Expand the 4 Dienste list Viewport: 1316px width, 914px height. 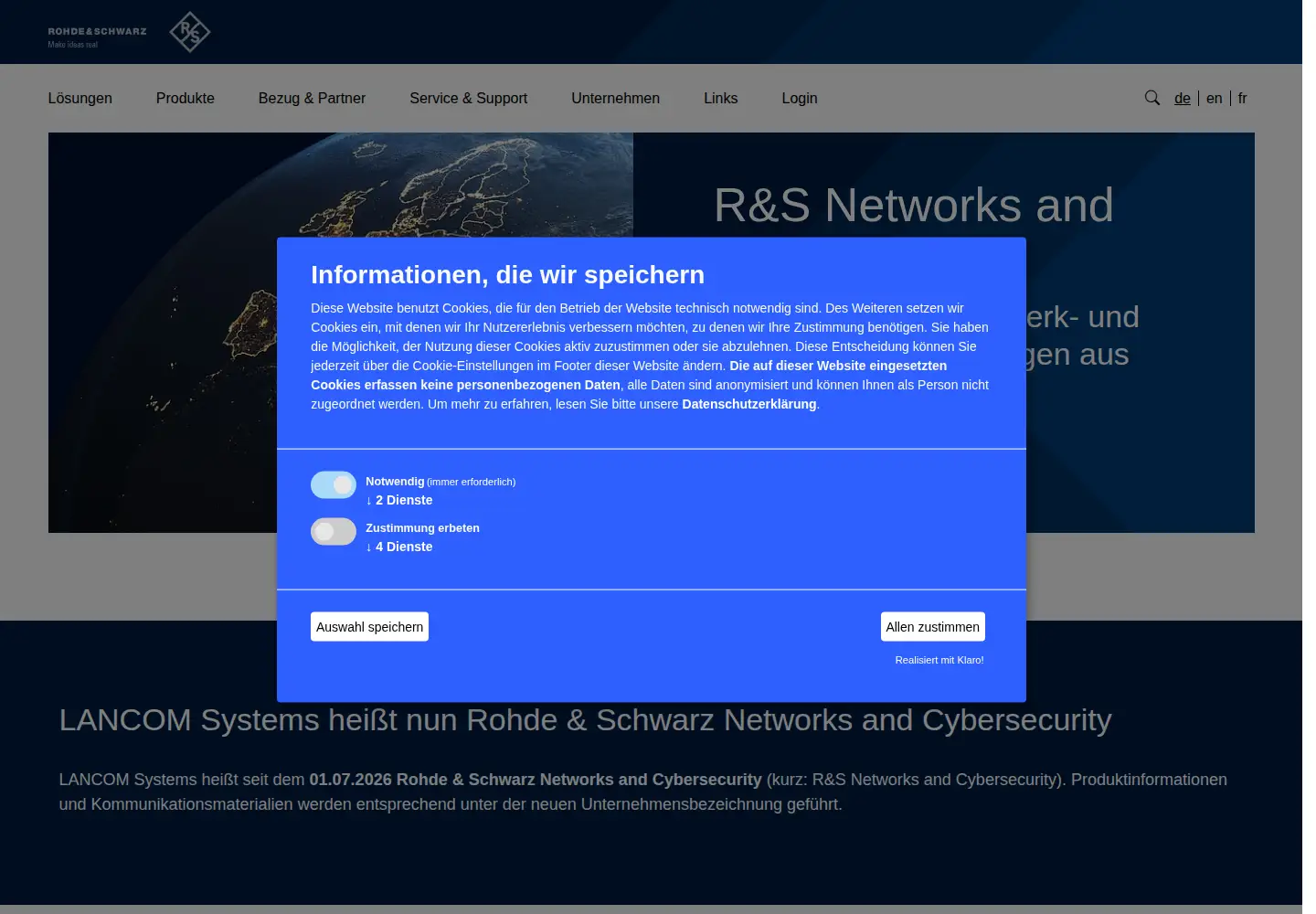pyautogui.click(x=399, y=547)
